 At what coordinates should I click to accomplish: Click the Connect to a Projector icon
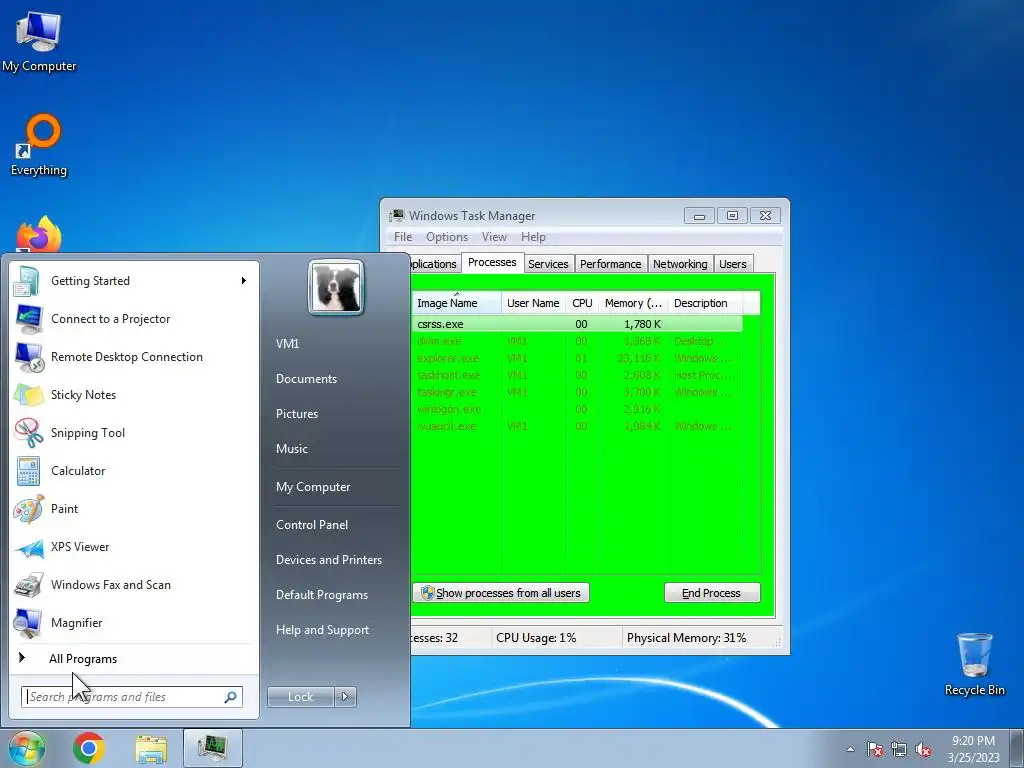(x=29, y=319)
